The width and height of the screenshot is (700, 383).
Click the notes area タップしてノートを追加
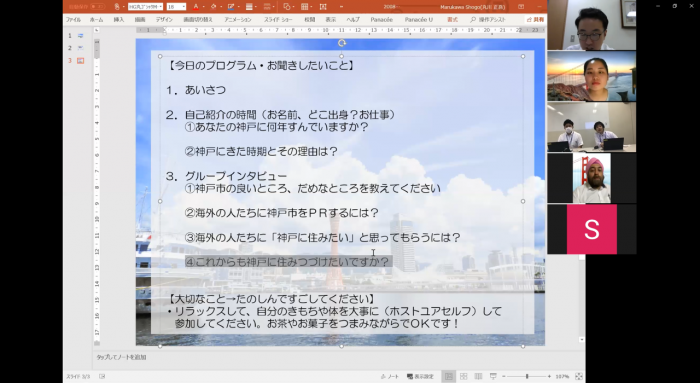[121, 357]
